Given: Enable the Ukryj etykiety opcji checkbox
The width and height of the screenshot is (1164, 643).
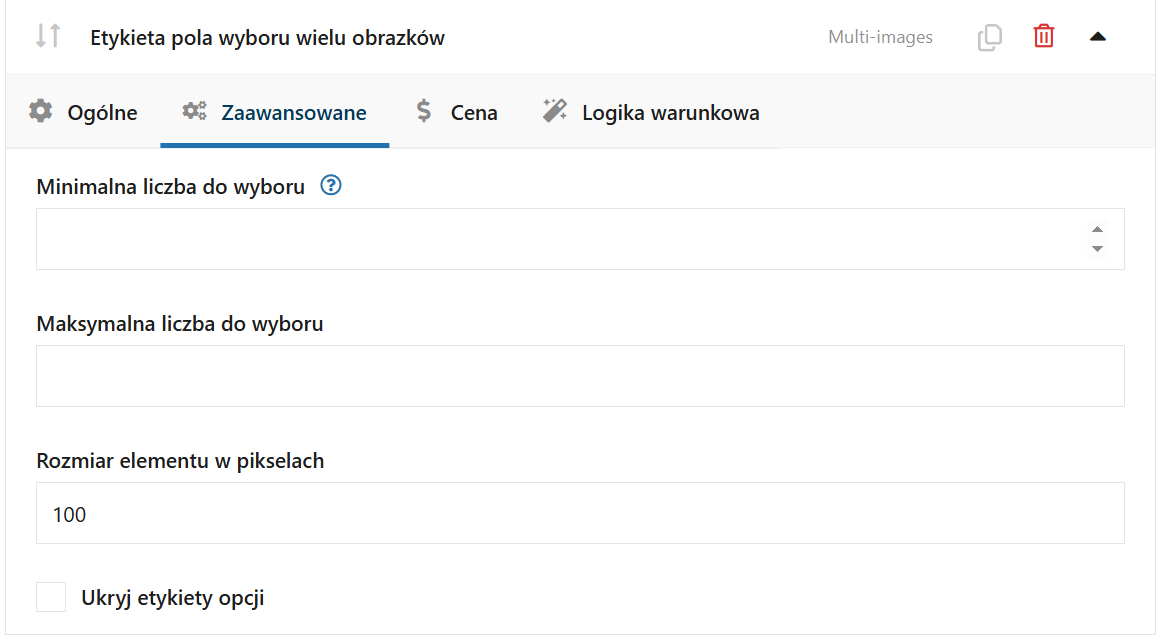Looking at the screenshot, I should pyautogui.click(x=51, y=598).
